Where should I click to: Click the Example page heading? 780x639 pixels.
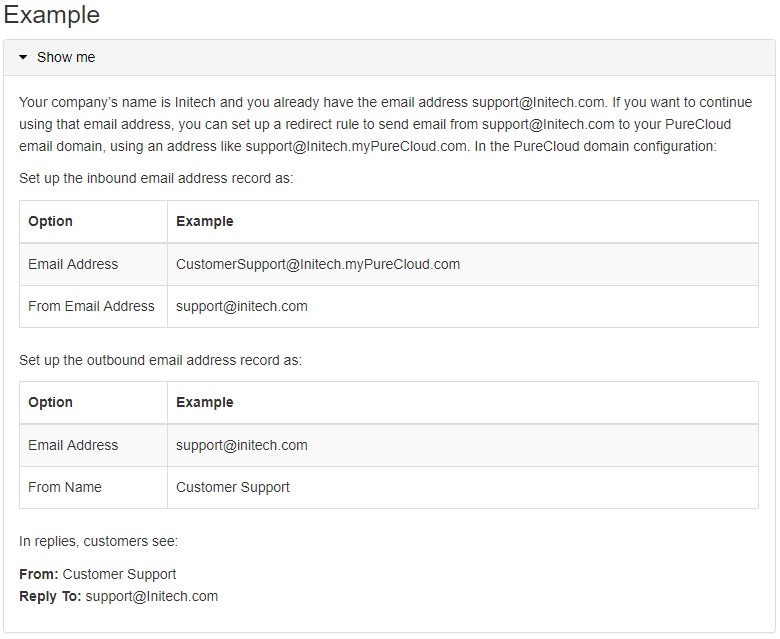click(52, 15)
